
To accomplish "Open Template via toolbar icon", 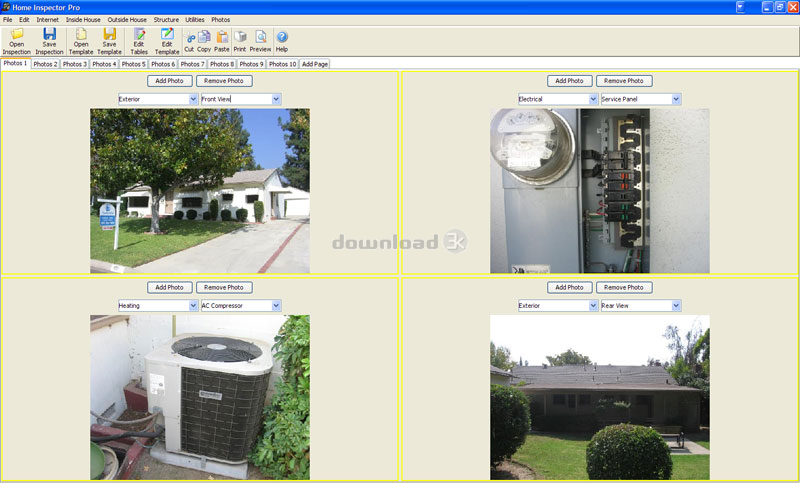I will (81, 36).
